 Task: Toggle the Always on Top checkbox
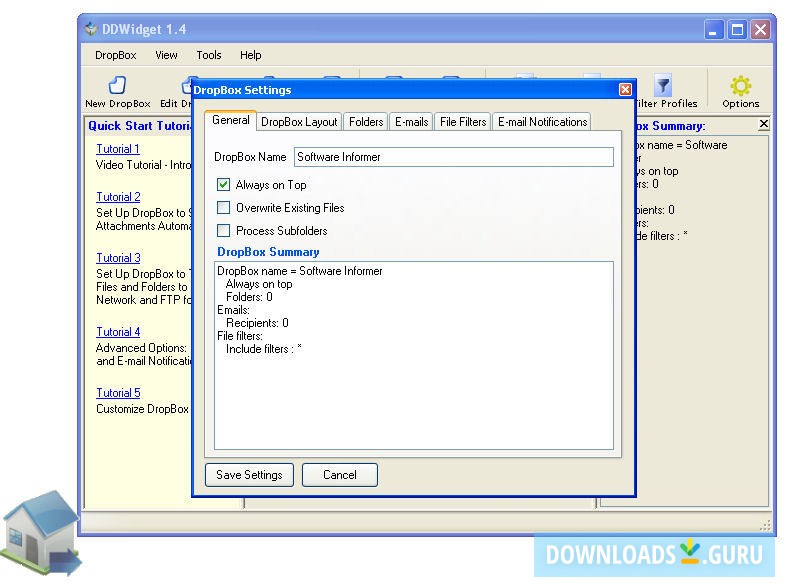coord(223,185)
